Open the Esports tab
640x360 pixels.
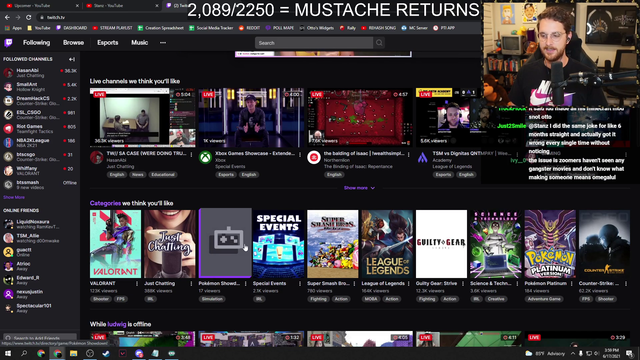tap(108, 42)
